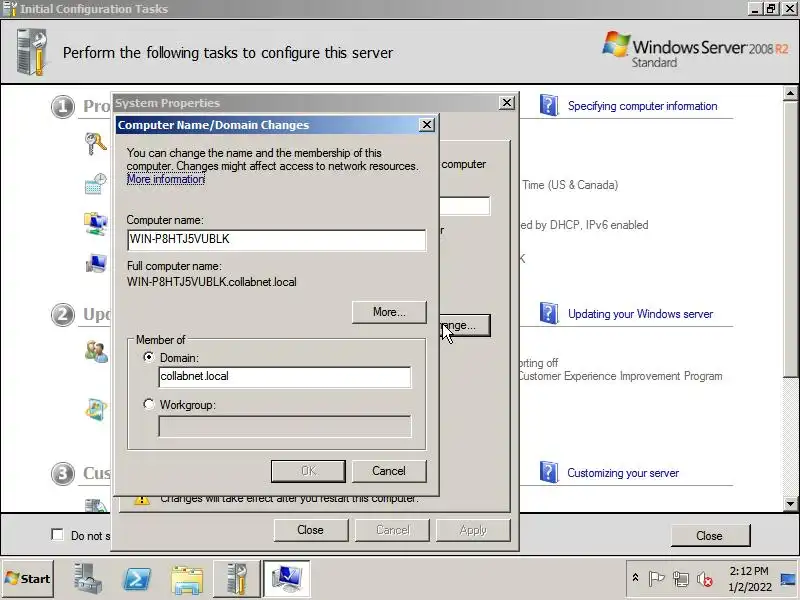Click the Computer name text field
This screenshot has width=800, height=600.
point(277,240)
